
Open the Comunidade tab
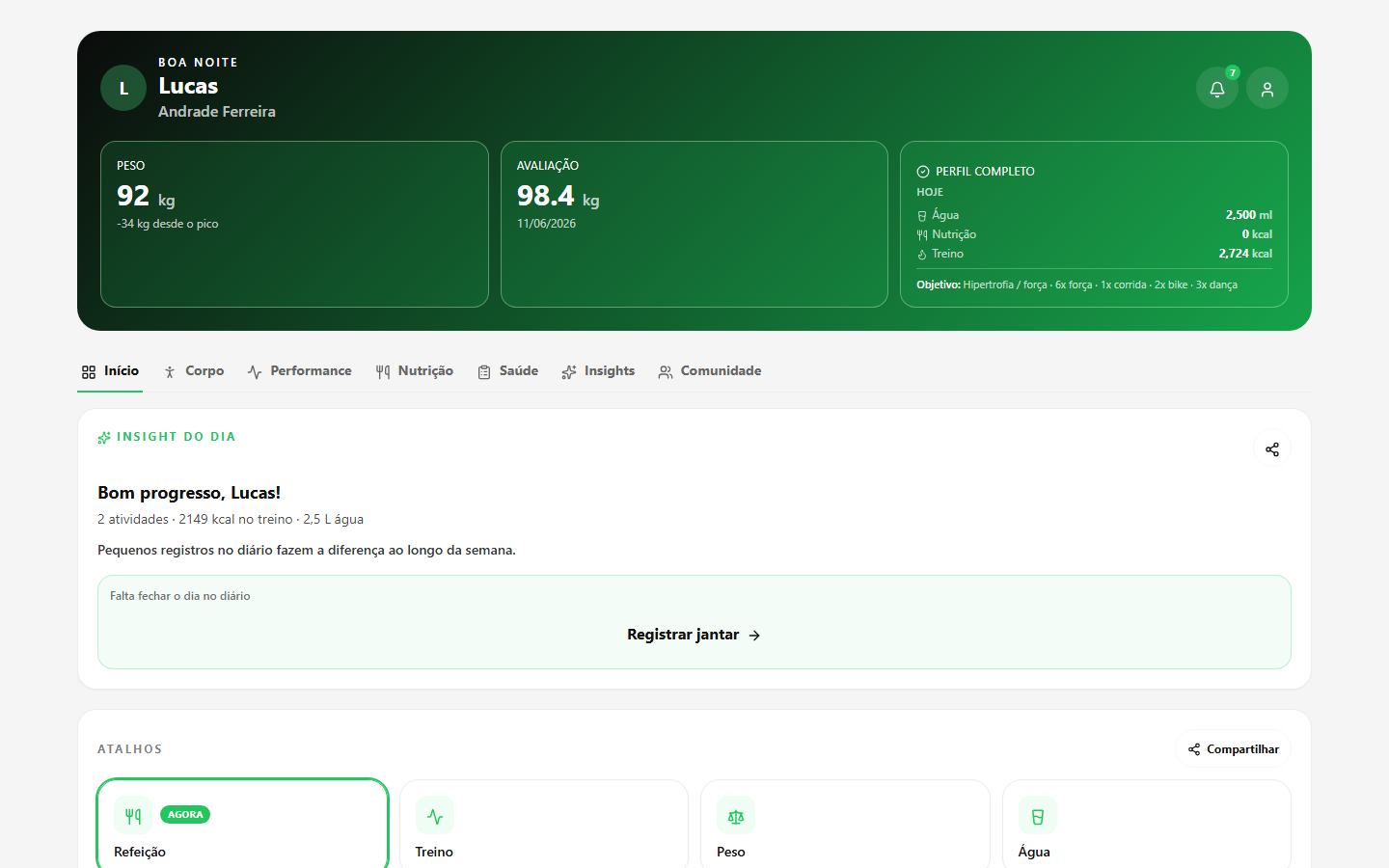710,371
